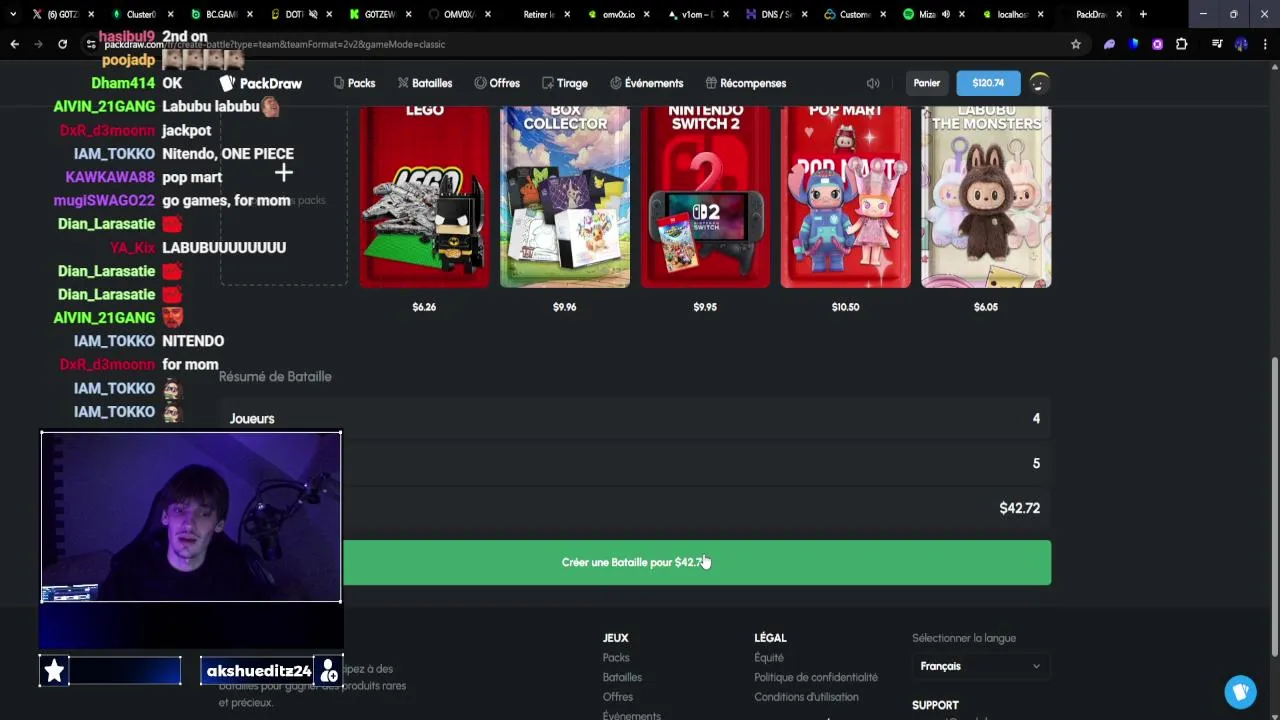Open the footer Offres link
This screenshot has height=720, width=1280.
click(618, 697)
